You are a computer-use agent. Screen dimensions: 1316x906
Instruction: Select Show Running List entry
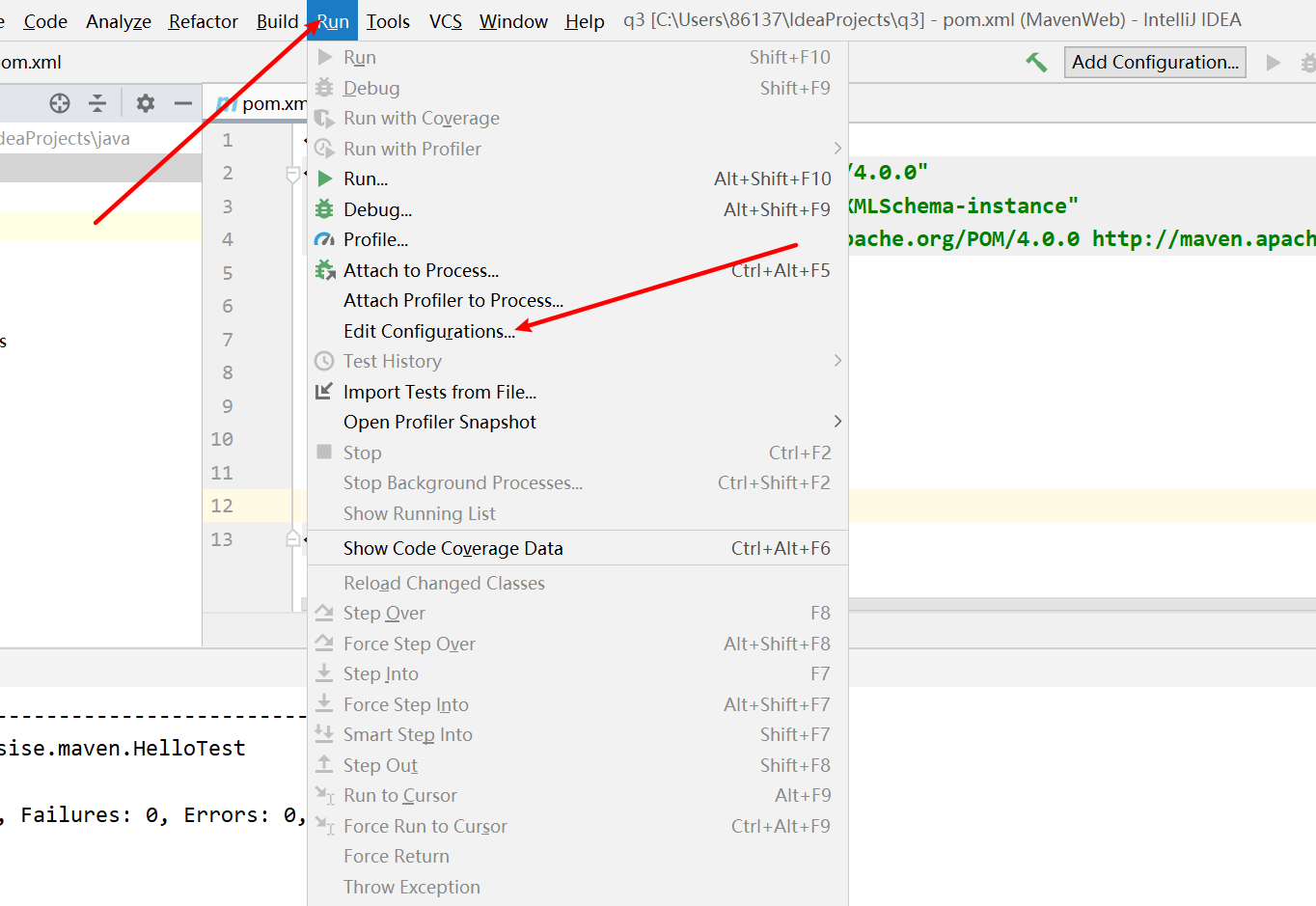click(578, 513)
